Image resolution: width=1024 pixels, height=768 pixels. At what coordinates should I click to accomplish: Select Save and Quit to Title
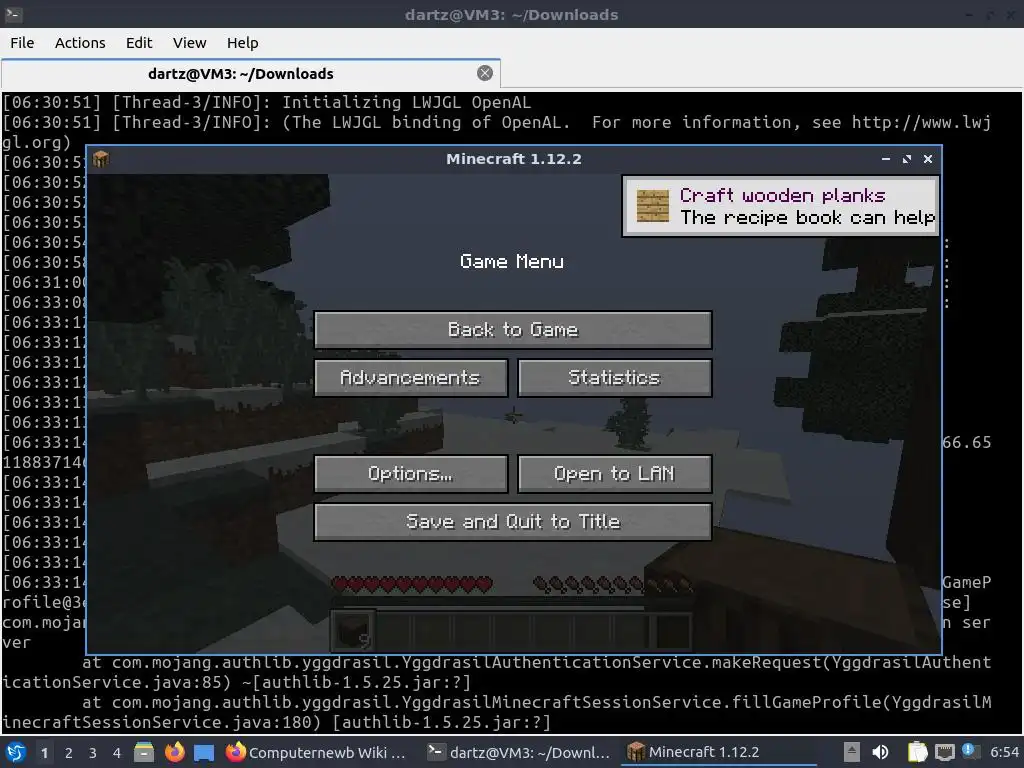pos(513,521)
